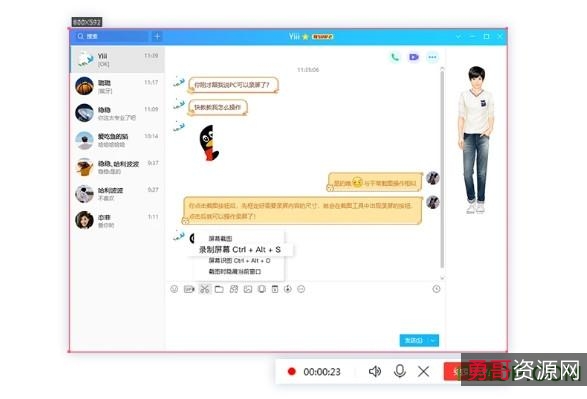Choose the Ctrl + Alt + O menu option
This screenshot has height=399, width=587.
pos(239,261)
